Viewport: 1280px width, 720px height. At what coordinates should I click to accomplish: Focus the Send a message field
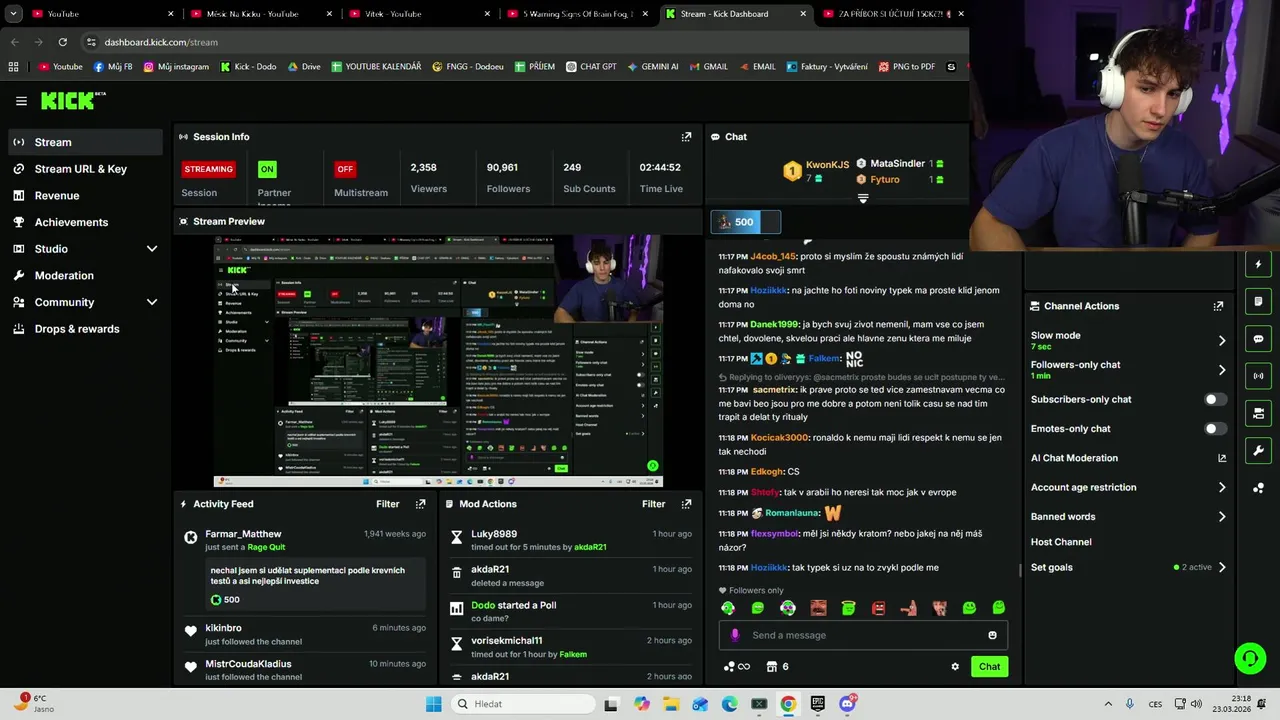pyautogui.click(x=863, y=635)
